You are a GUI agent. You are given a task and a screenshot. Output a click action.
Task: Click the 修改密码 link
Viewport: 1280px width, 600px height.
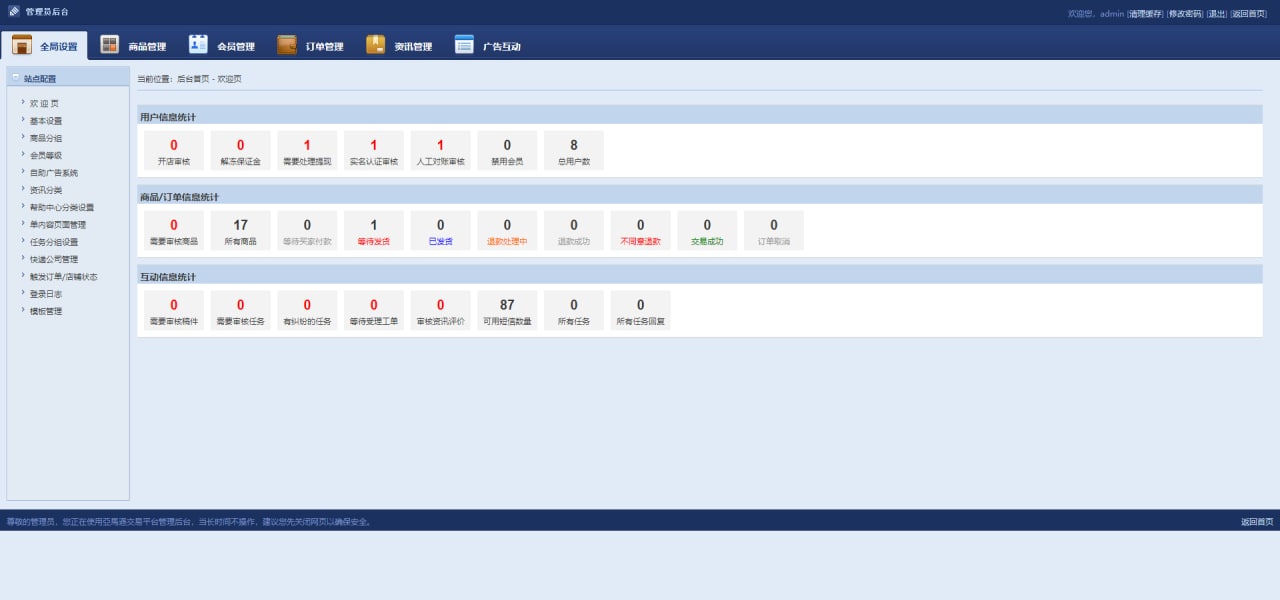click(x=1185, y=14)
